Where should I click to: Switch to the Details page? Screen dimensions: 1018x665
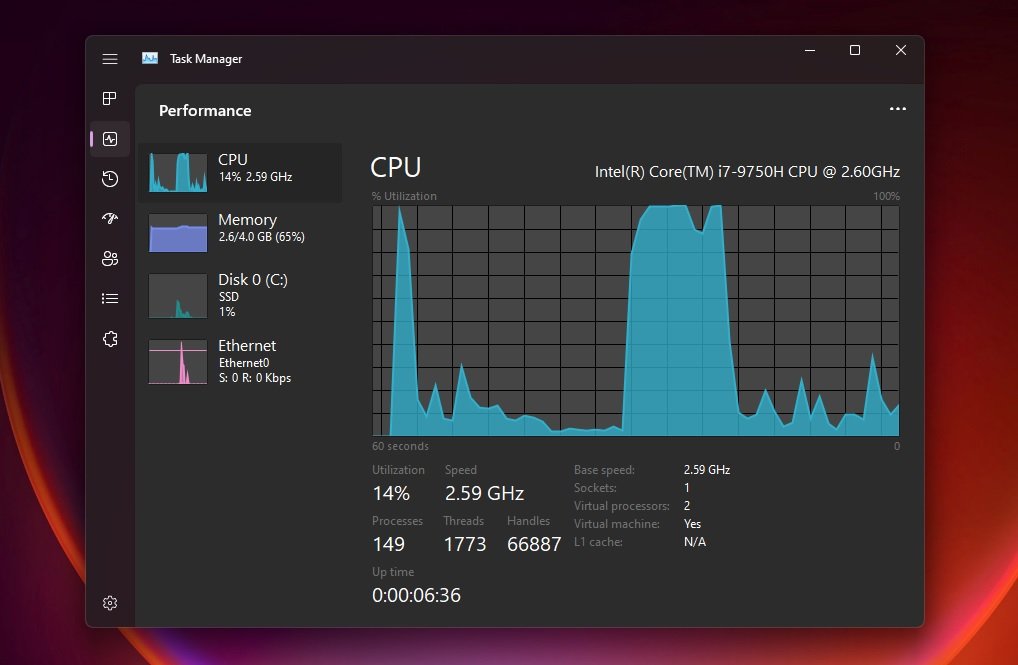click(110, 297)
